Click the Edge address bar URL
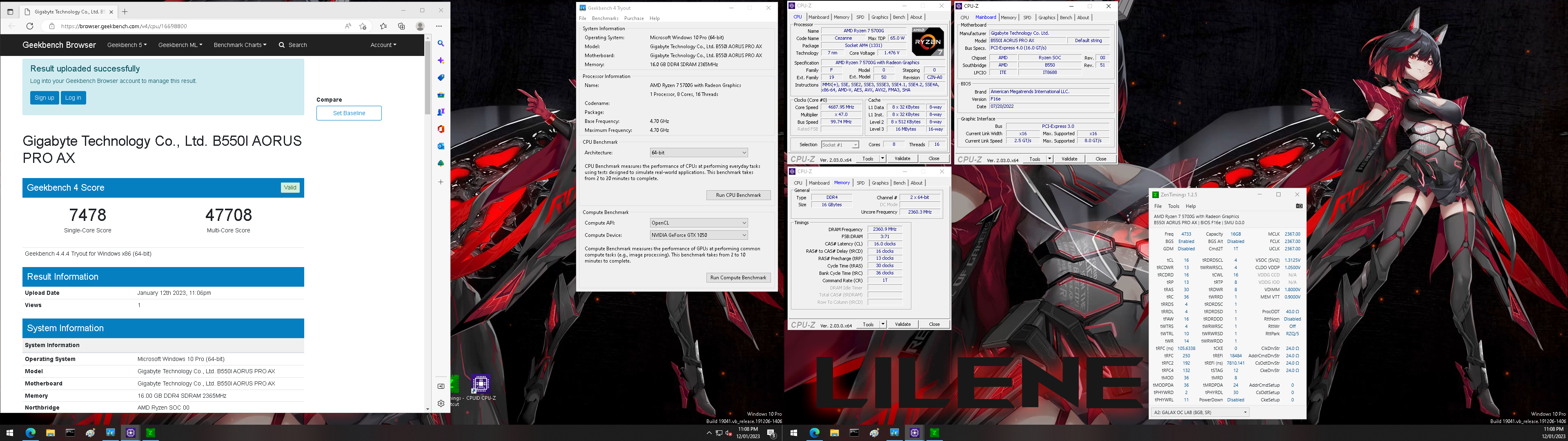Screen dimensions: 1568x441 coord(124,26)
